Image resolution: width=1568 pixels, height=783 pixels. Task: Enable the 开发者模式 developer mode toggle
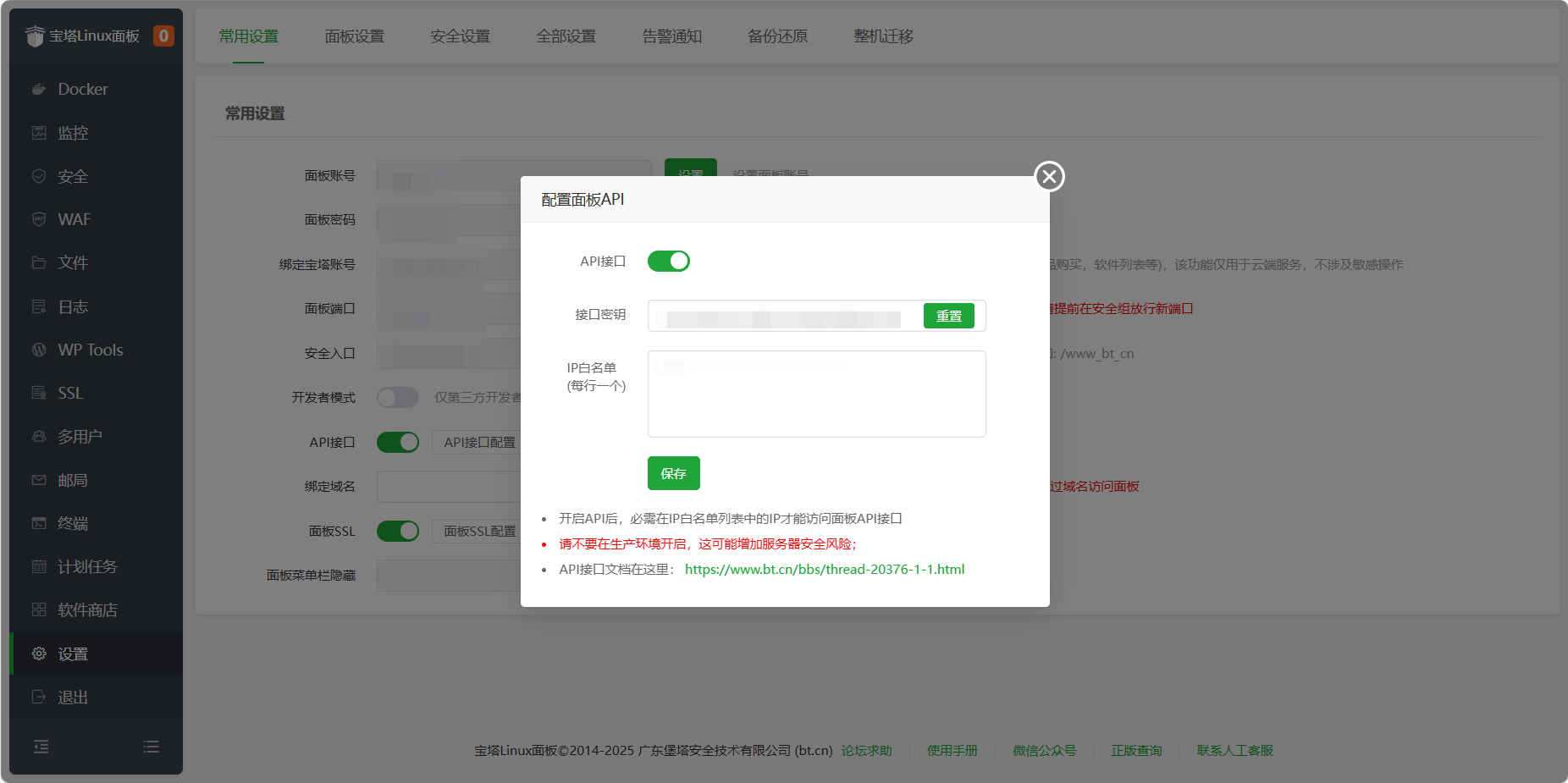click(397, 397)
